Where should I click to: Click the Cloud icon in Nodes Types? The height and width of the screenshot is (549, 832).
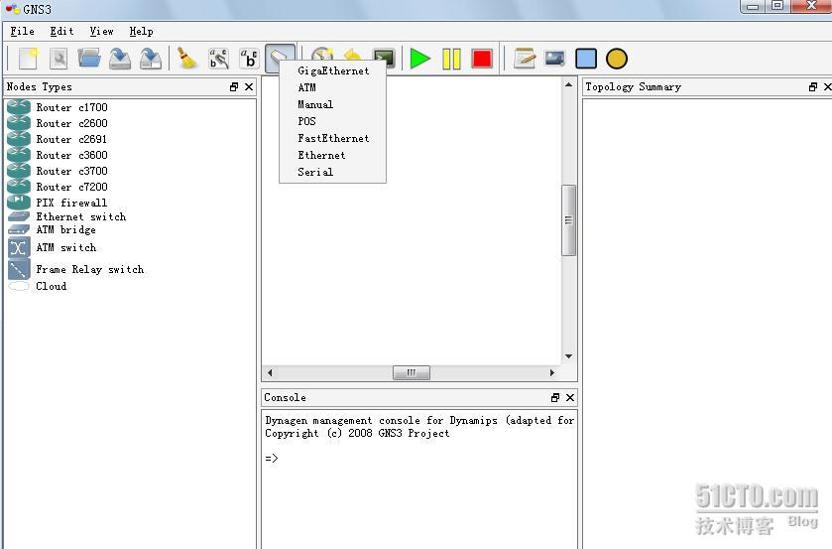[19, 286]
